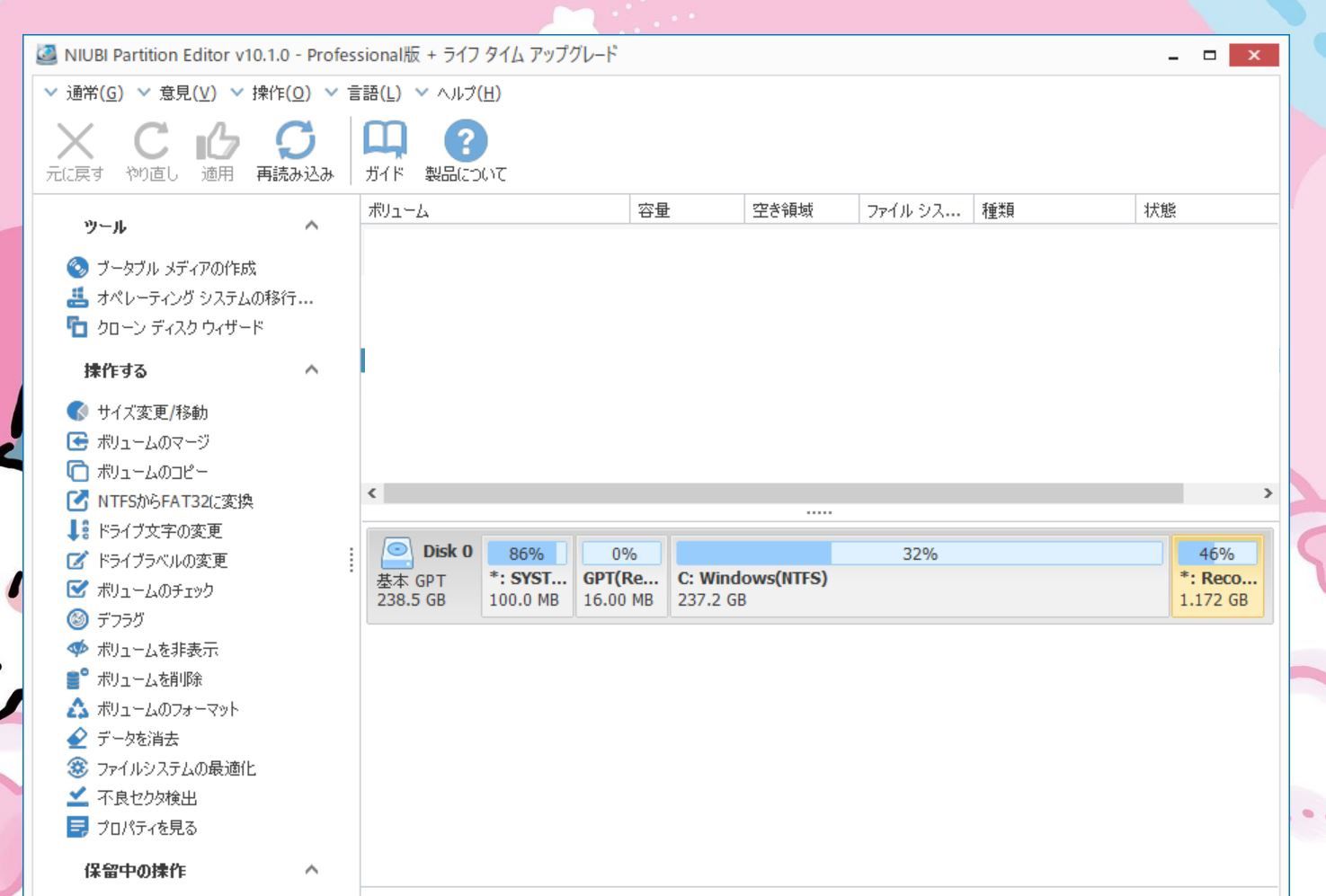Screen dimensions: 1326x896
Task: Click the ツール section heading
Action: point(105,226)
